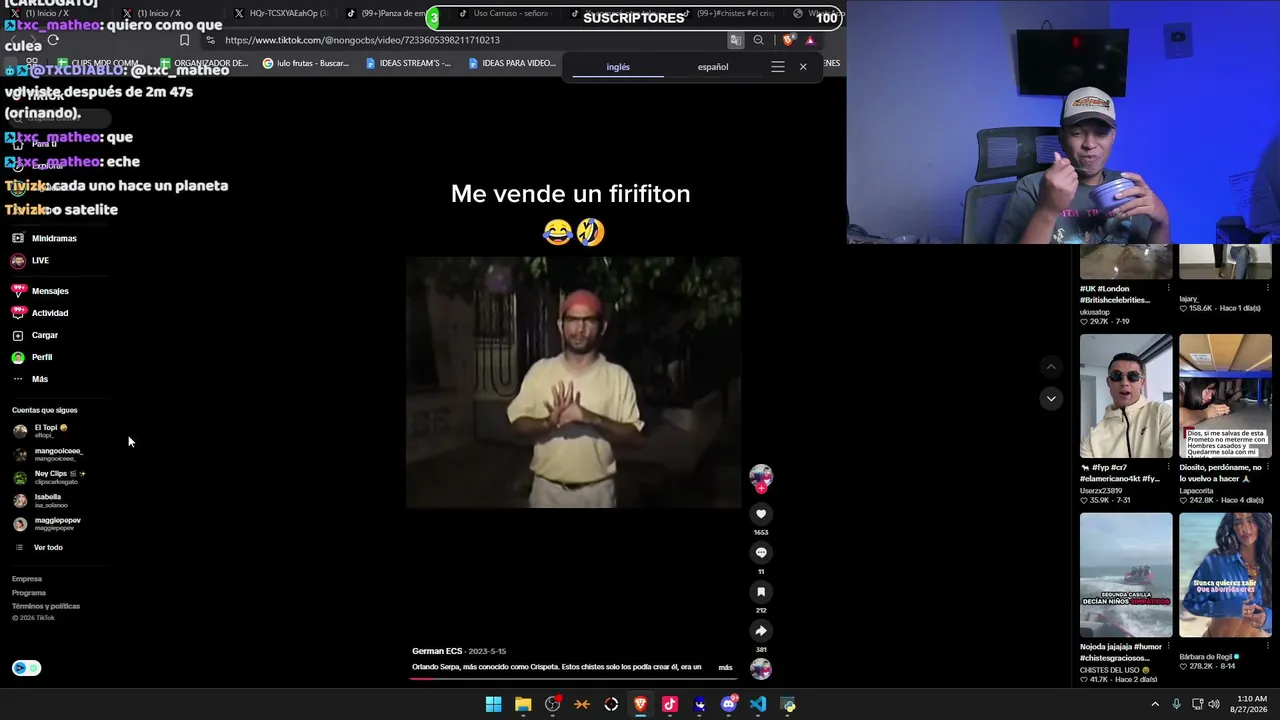1280x720 pixels.
Task: Open Bárbara de Regil recommended video
Action: (1225, 575)
